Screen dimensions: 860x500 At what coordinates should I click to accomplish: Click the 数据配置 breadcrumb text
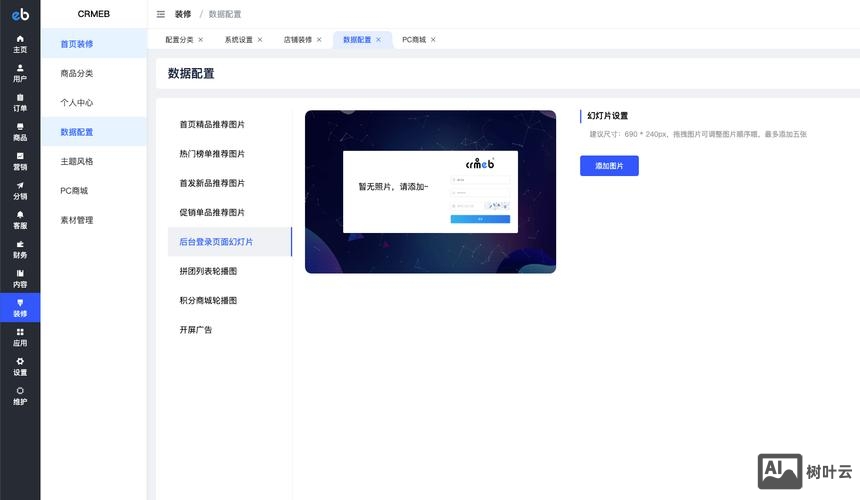pyautogui.click(x=225, y=14)
